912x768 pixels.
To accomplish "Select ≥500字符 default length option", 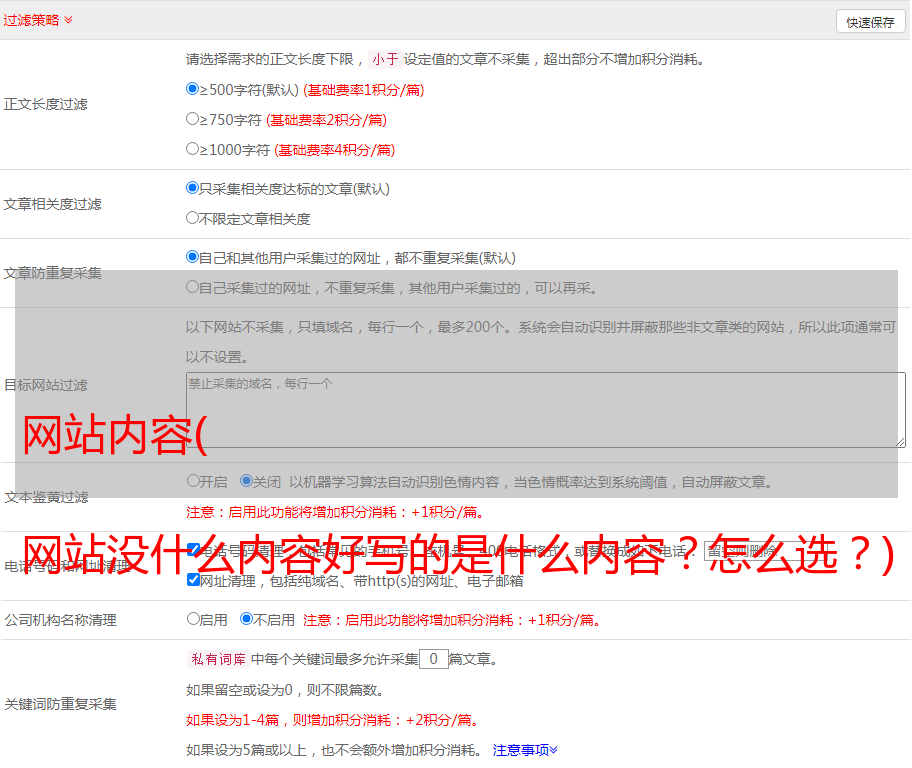I will click(x=192, y=89).
